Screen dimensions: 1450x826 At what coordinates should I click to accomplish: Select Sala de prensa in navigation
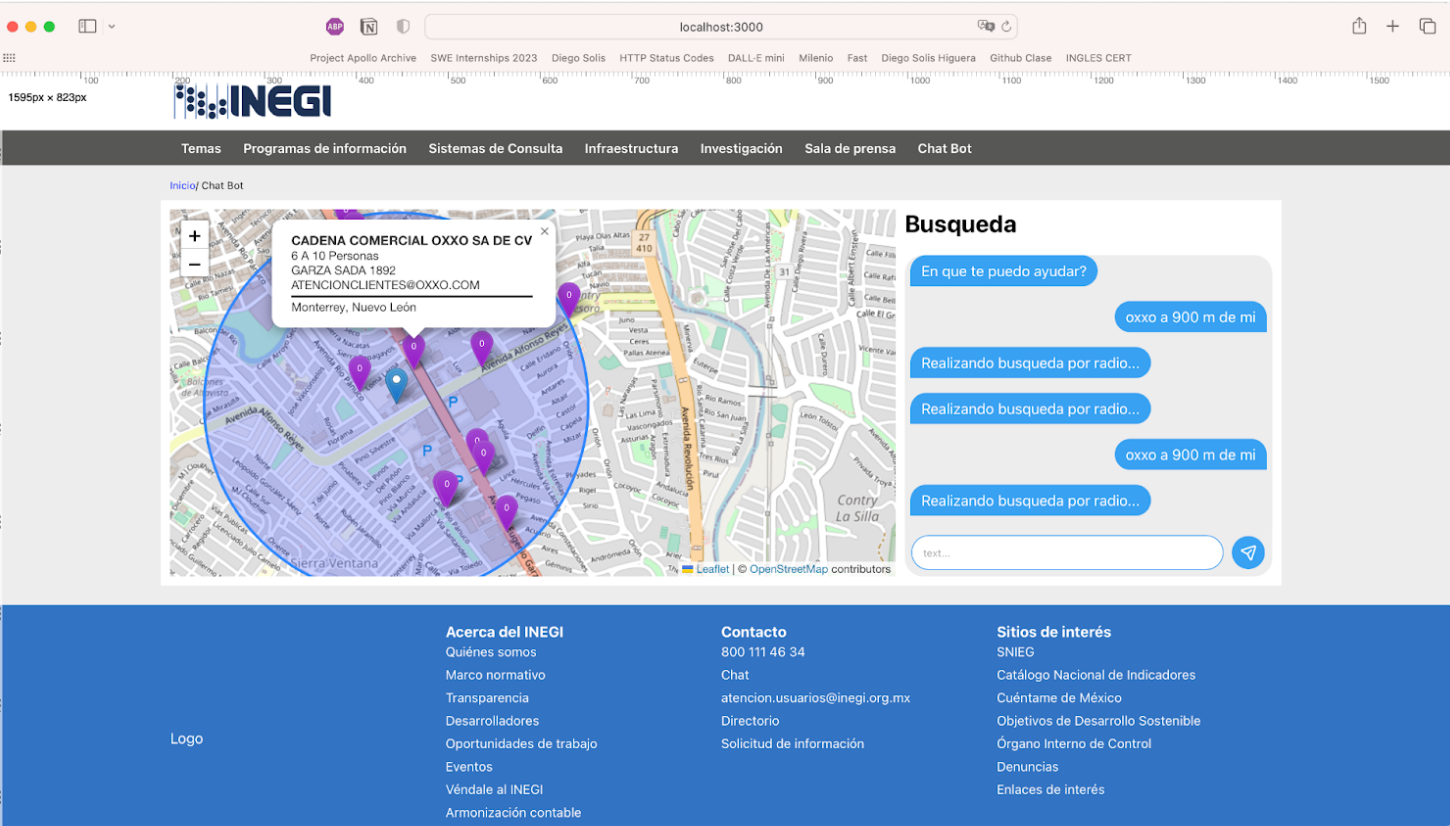coord(850,148)
